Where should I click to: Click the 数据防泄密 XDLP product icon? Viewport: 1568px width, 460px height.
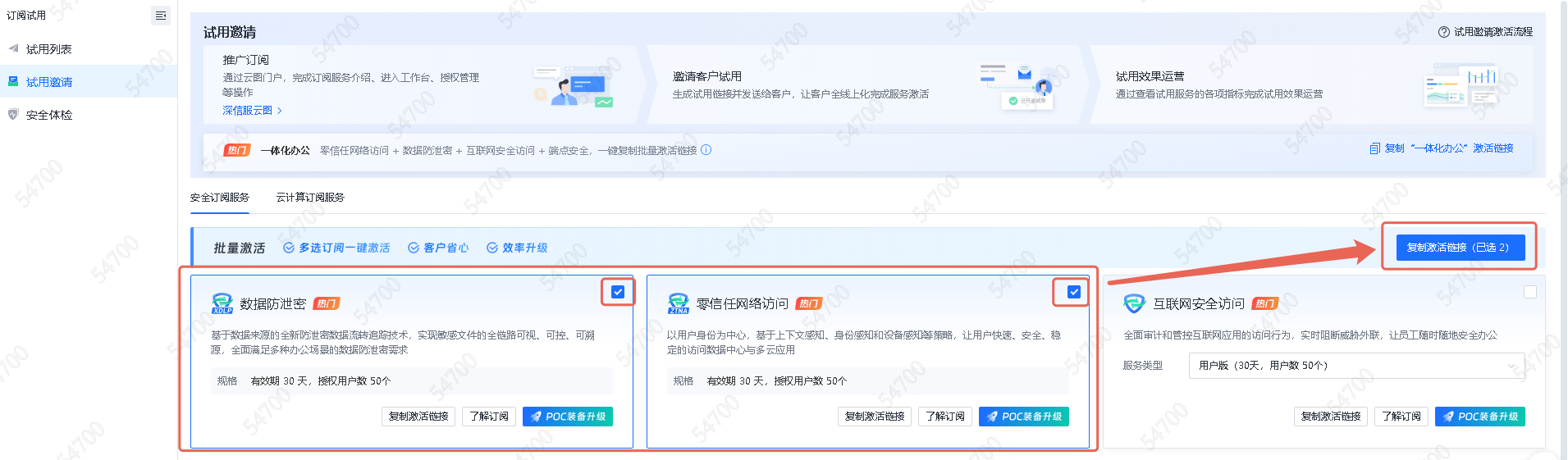tap(222, 303)
